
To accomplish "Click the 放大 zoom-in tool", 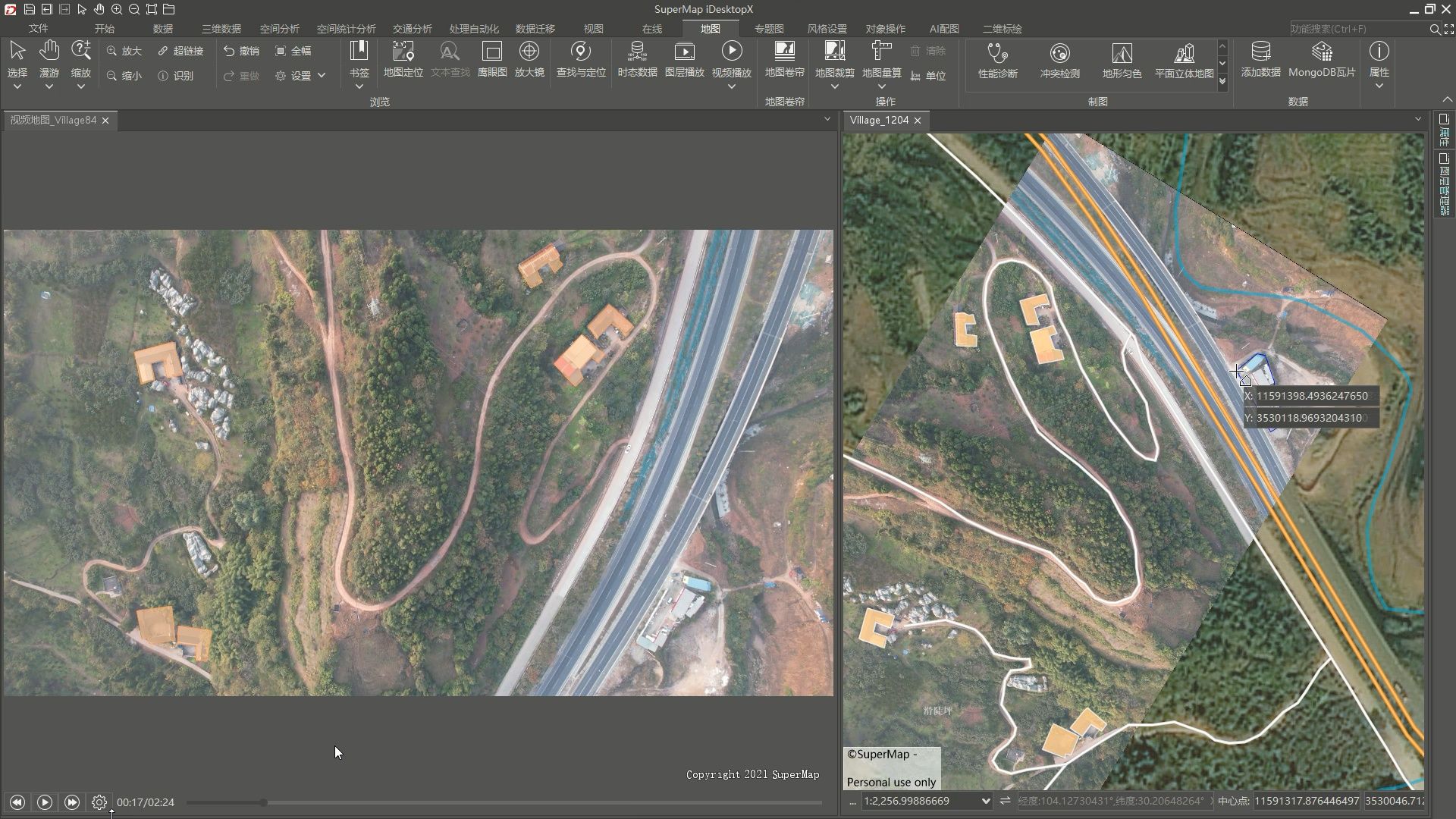I will [124, 51].
